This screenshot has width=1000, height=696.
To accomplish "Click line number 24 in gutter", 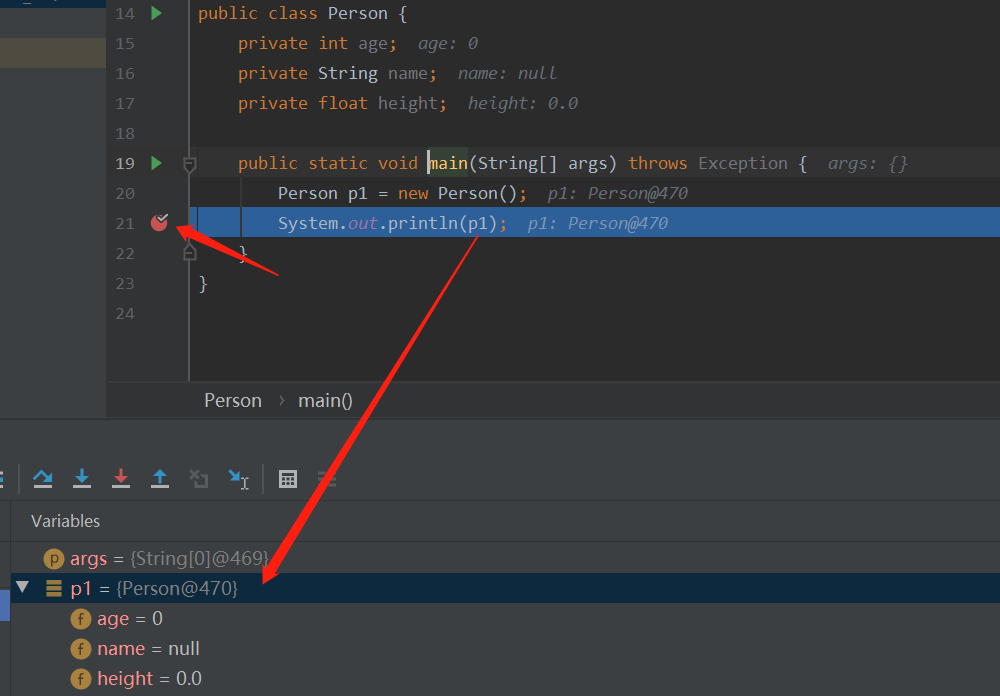I will 125,313.
